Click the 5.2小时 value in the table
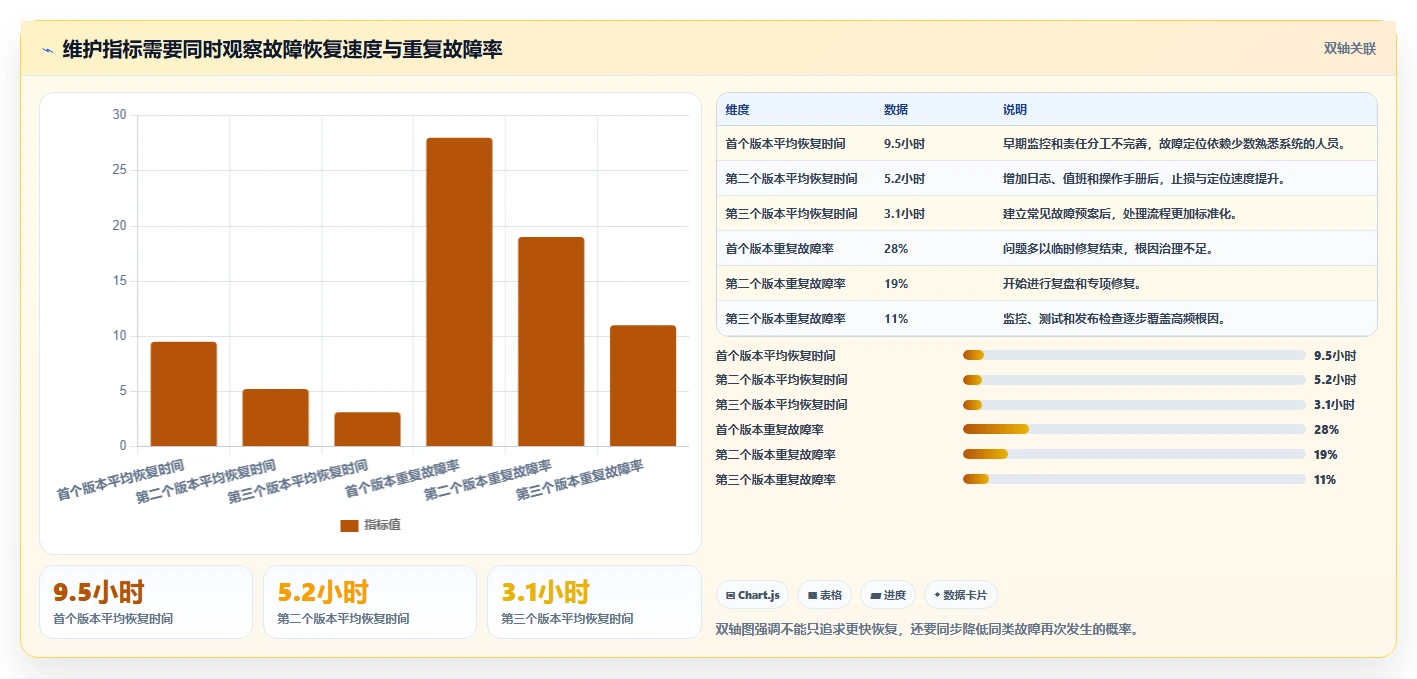 905,179
